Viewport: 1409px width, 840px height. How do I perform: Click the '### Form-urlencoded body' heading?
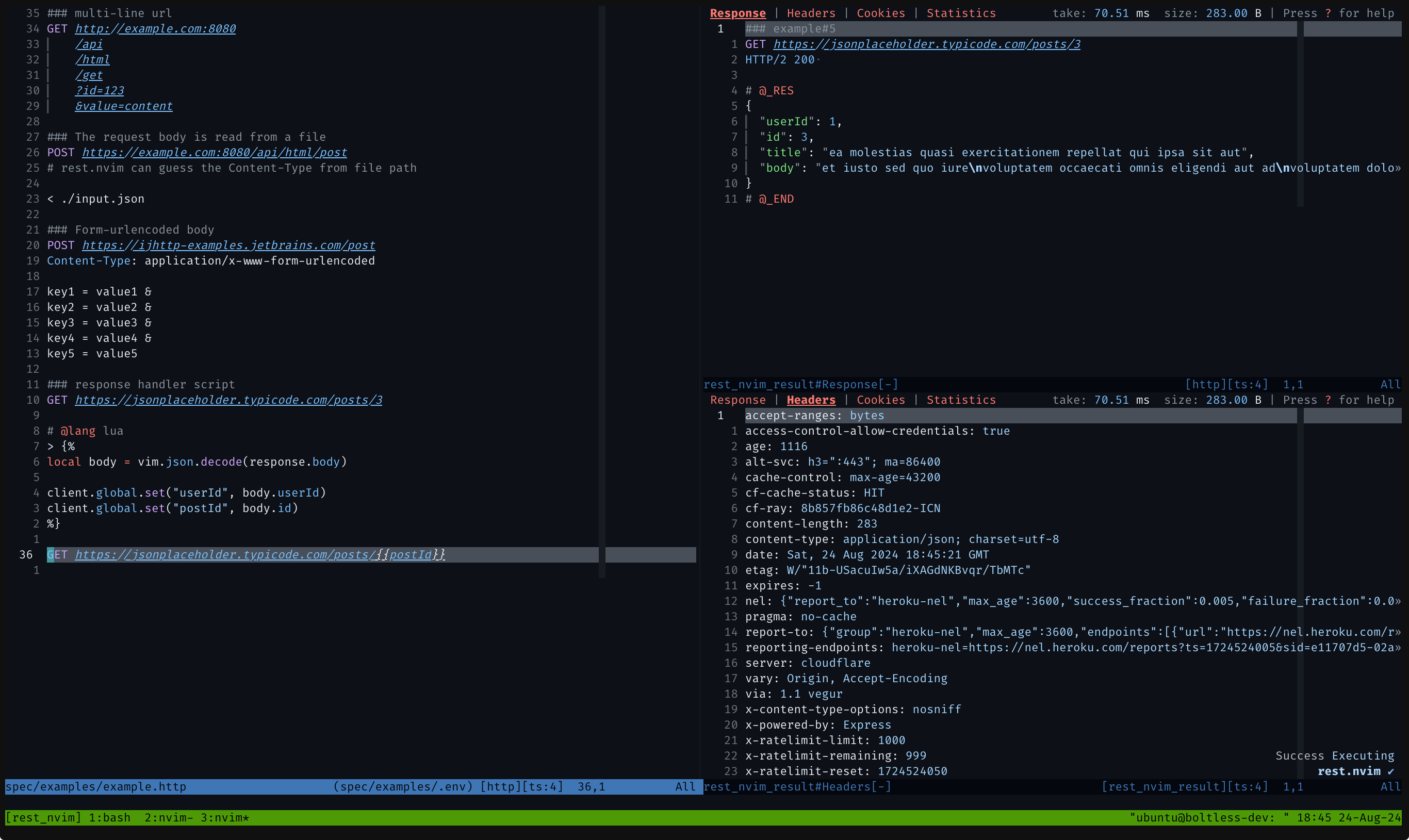(x=130, y=230)
